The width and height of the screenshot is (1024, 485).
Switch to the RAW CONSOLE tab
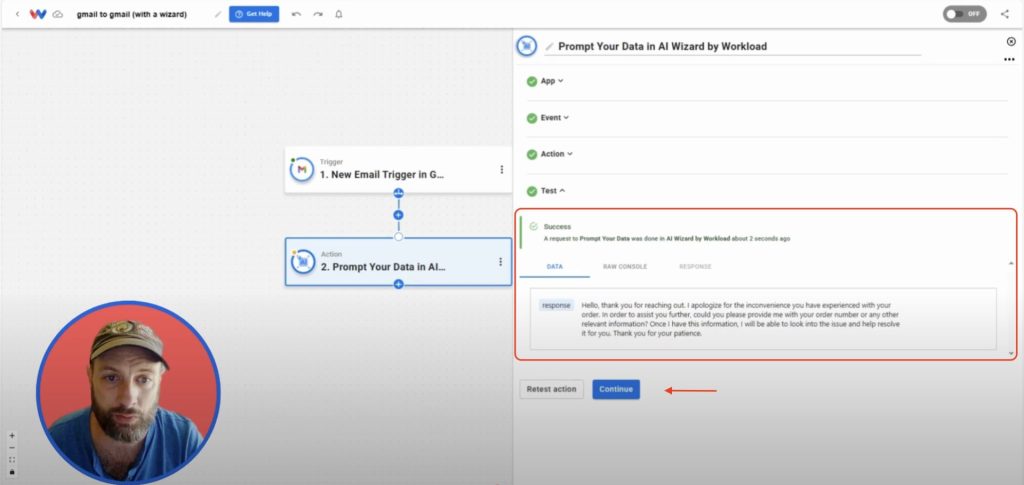625,266
